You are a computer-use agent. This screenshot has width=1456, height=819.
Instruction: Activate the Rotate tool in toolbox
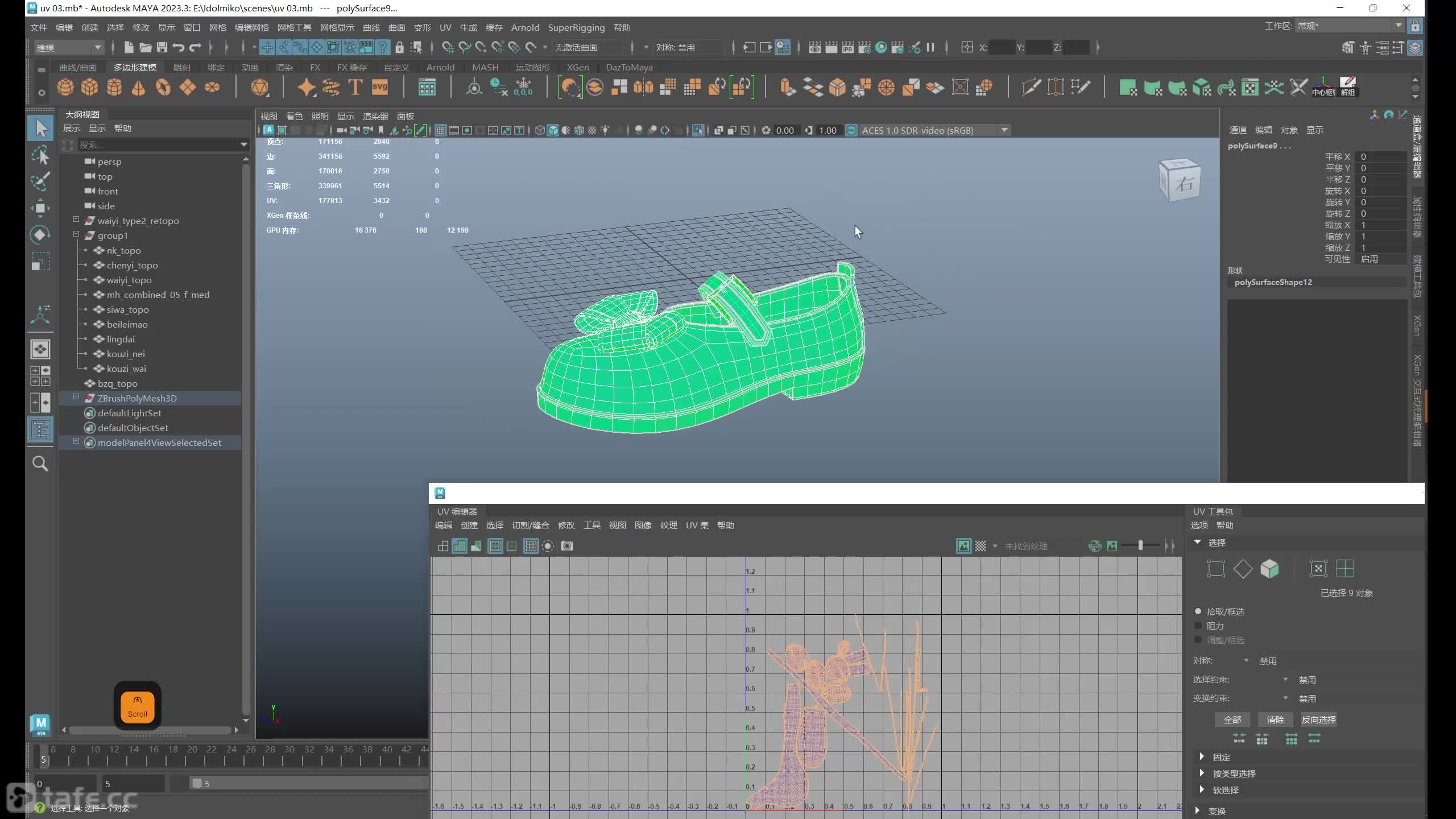coord(40,235)
